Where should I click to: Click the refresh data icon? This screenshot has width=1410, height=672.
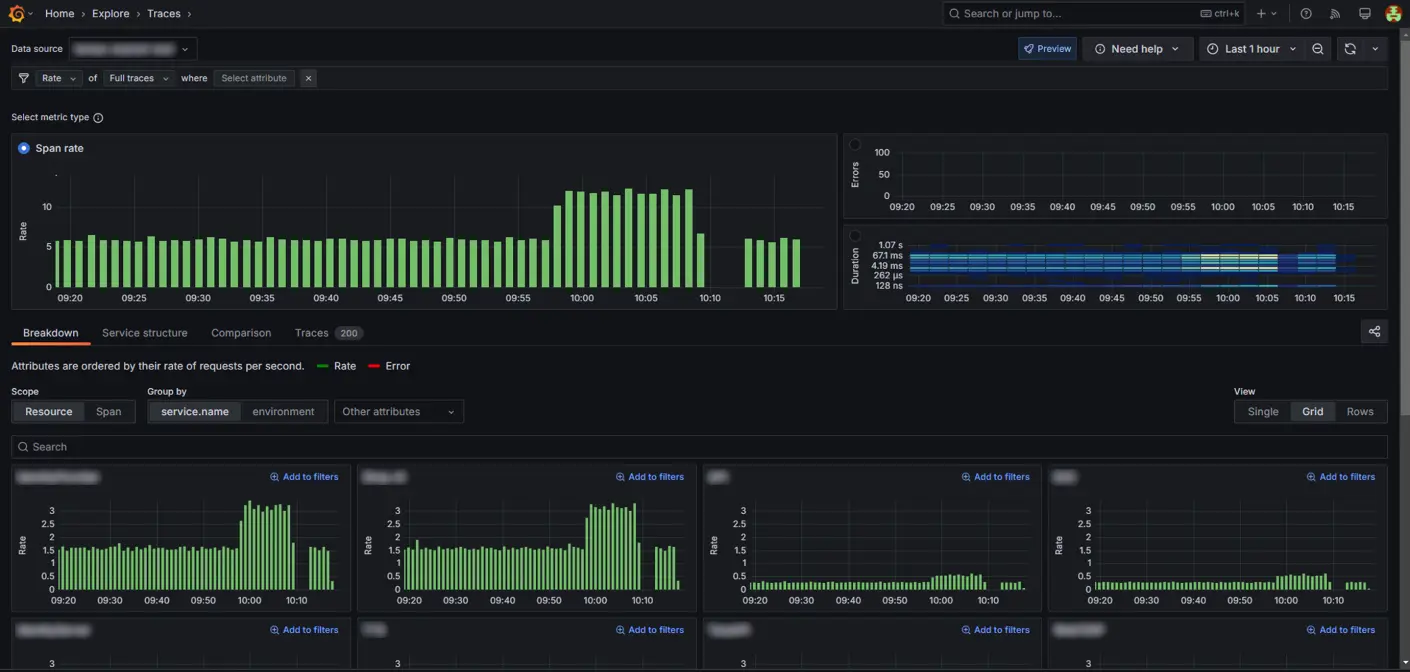pyautogui.click(x=1350, y=49)
